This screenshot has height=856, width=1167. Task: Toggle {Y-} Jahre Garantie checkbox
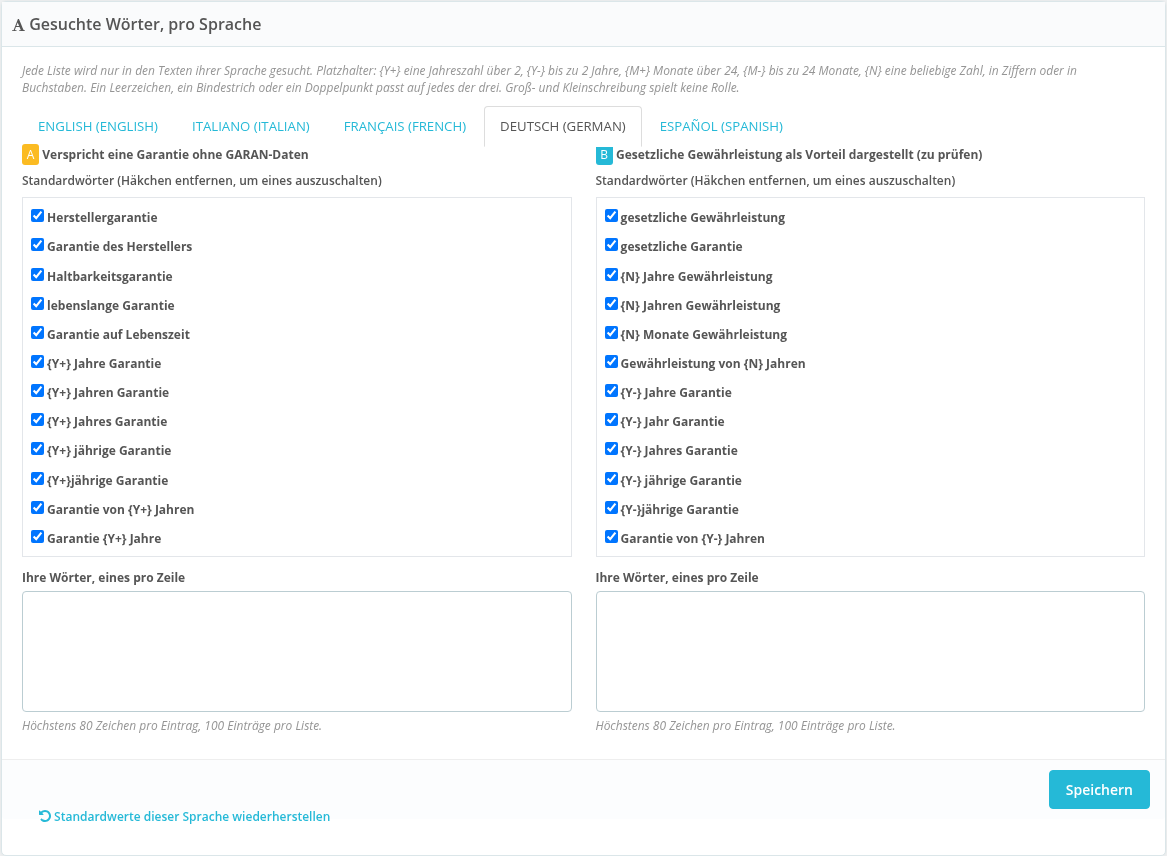click(611, 391)
